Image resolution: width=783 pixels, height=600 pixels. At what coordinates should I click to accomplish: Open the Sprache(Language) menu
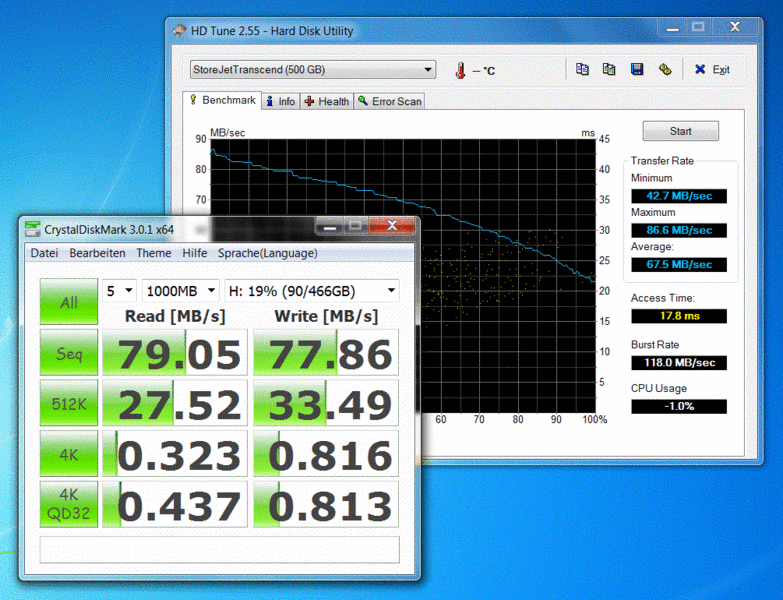268,253
